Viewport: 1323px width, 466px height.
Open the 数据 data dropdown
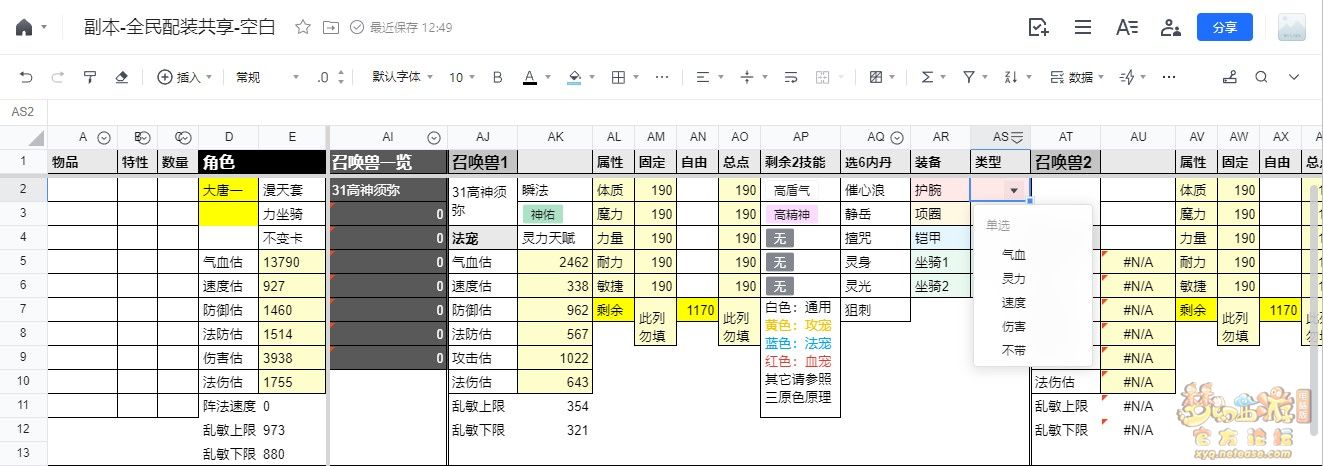tap(1079, 77)
